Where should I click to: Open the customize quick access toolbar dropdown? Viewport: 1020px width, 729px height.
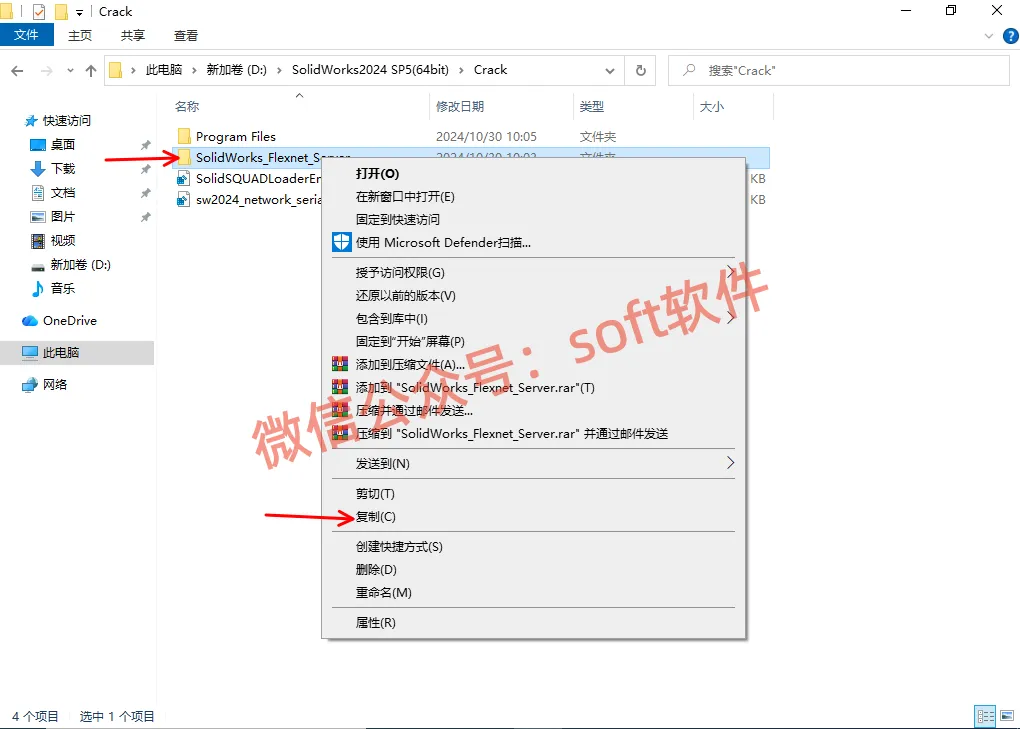(79, 12)
